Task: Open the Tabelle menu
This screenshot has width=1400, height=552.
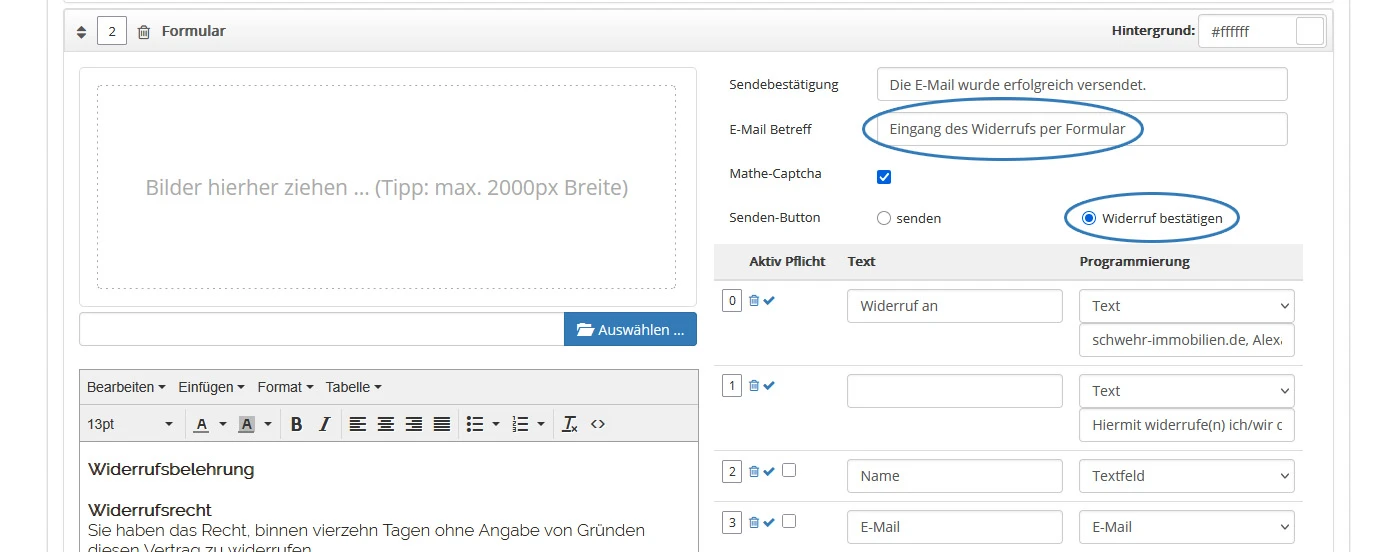Action: (x=354, y=387)
